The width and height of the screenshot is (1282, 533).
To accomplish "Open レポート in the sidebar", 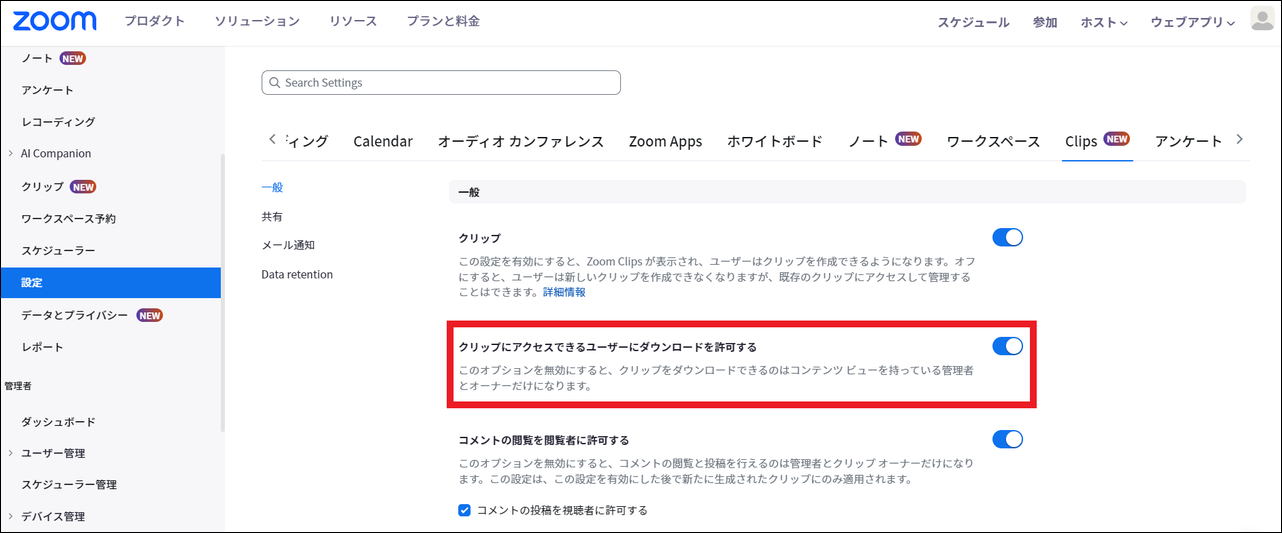I will click(x=42, y=347).
